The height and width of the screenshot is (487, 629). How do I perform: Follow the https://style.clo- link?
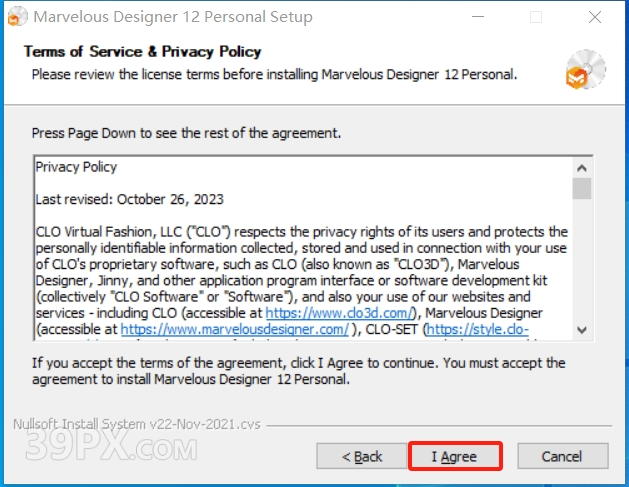tap(477, 329)
